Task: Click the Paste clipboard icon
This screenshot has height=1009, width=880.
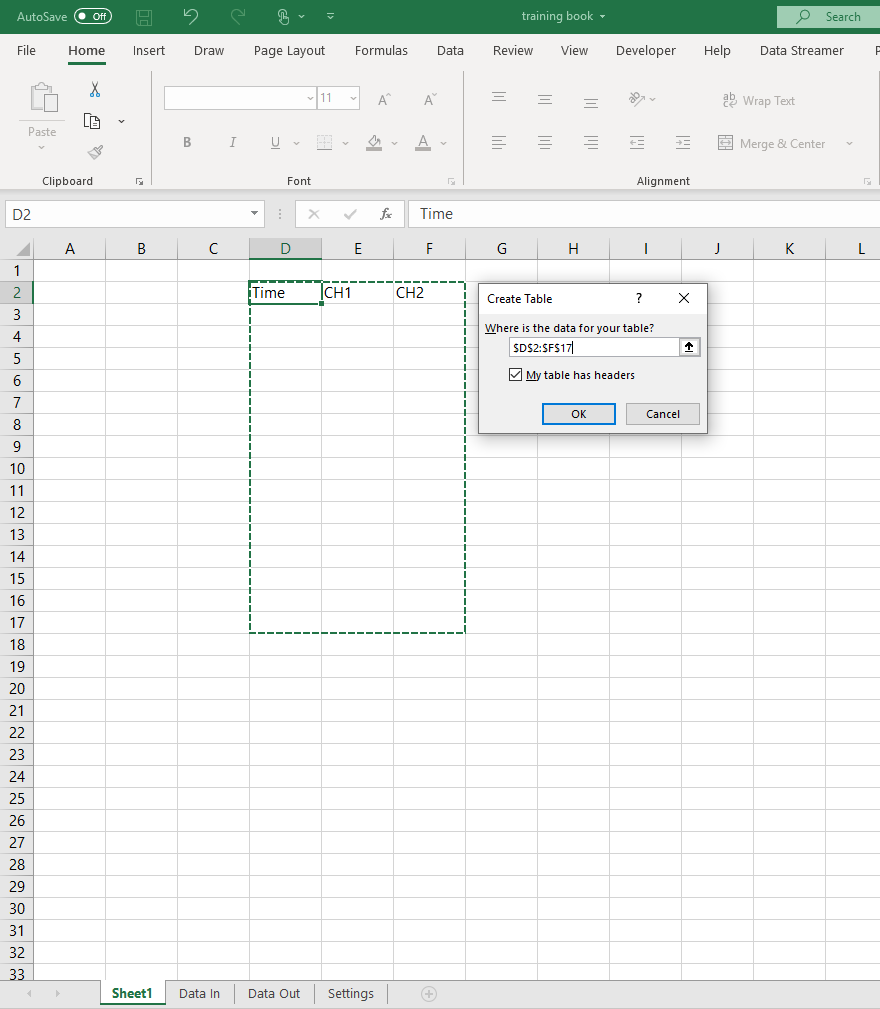Action: point(44,98)
